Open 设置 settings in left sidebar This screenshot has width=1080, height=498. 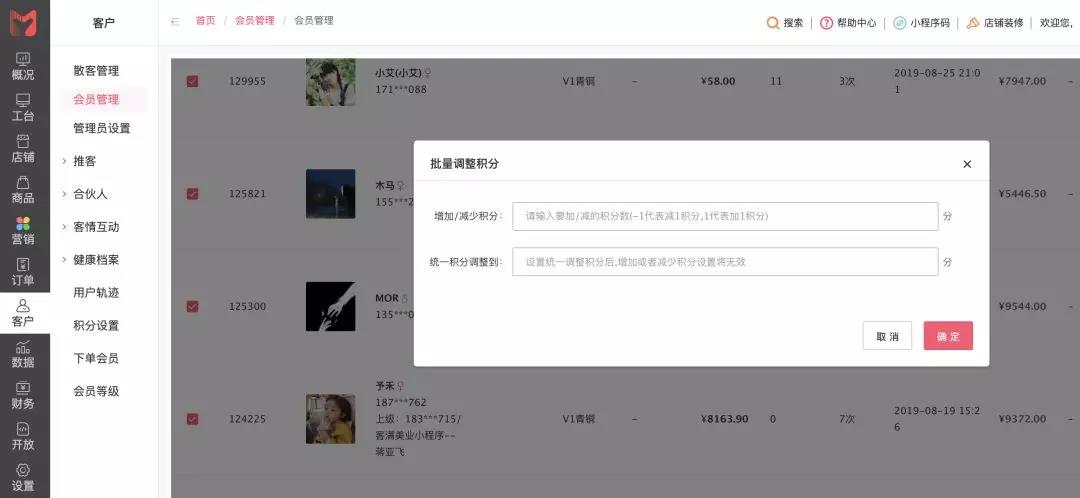[x=23, y=478]
